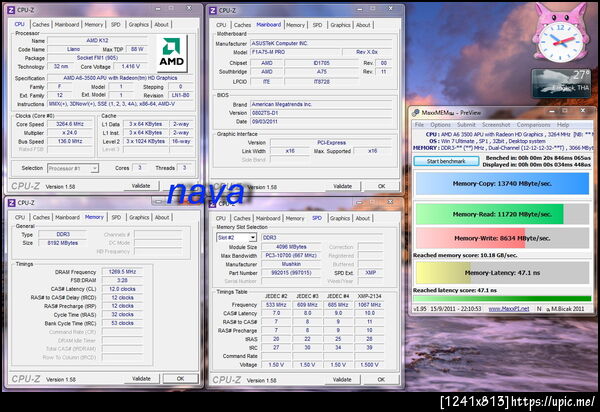Viewport: 600px width, 412px height.
Task: Click the XMP-2134 frequency value 1067 MHz
Action: coord(369,305)
